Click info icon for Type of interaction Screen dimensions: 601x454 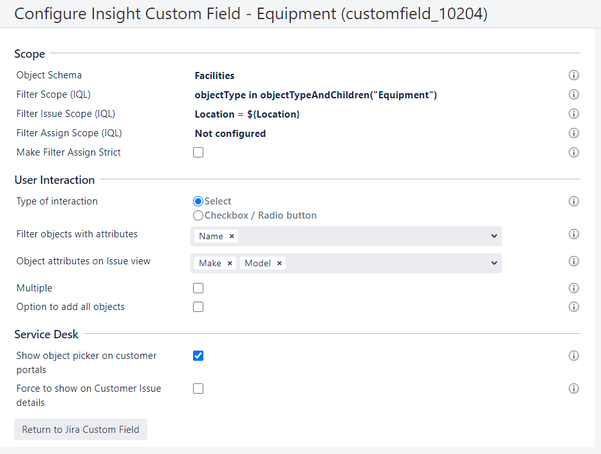(574, 201)
